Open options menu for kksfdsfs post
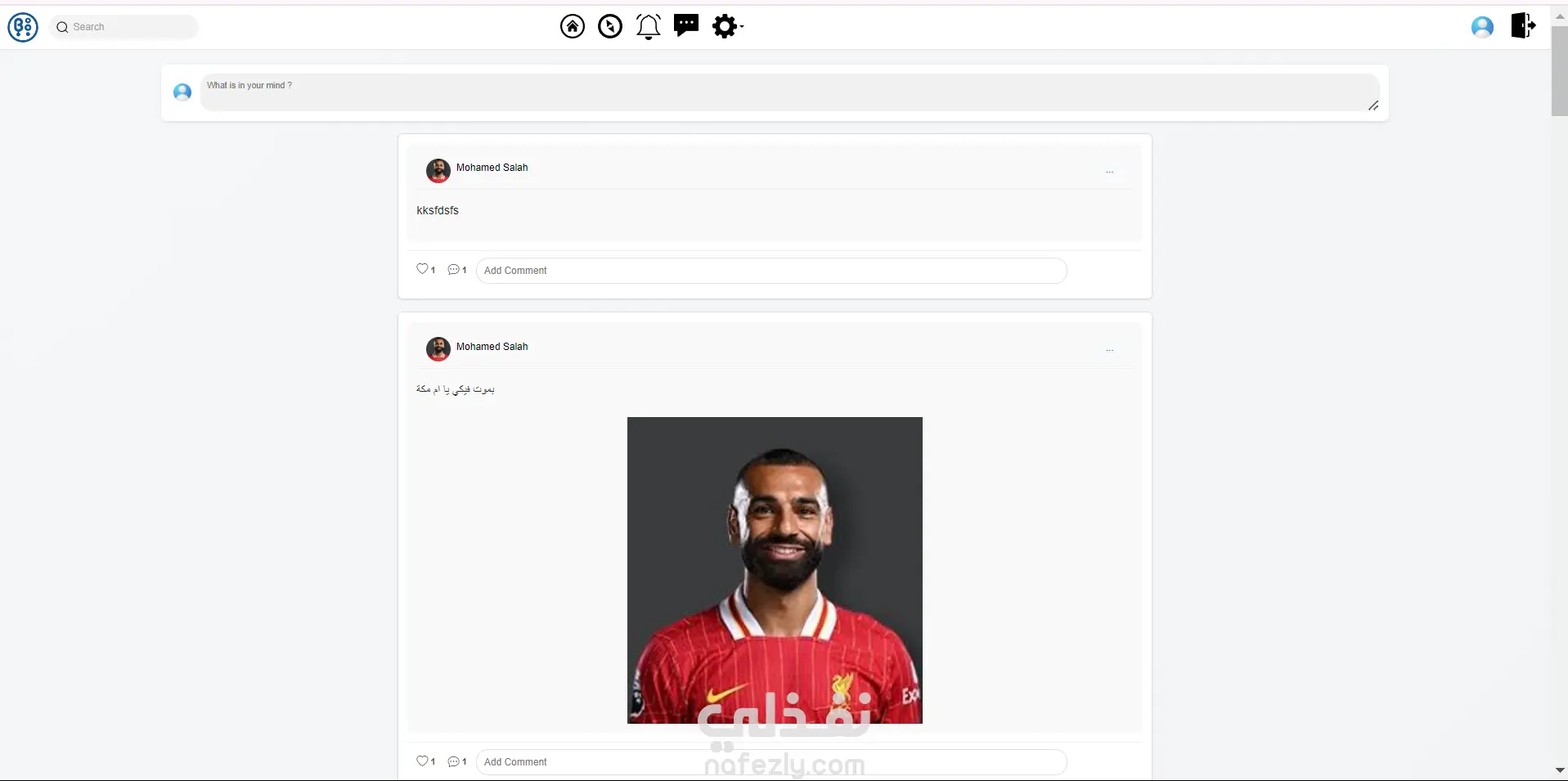 click(x=1110, y=172)
